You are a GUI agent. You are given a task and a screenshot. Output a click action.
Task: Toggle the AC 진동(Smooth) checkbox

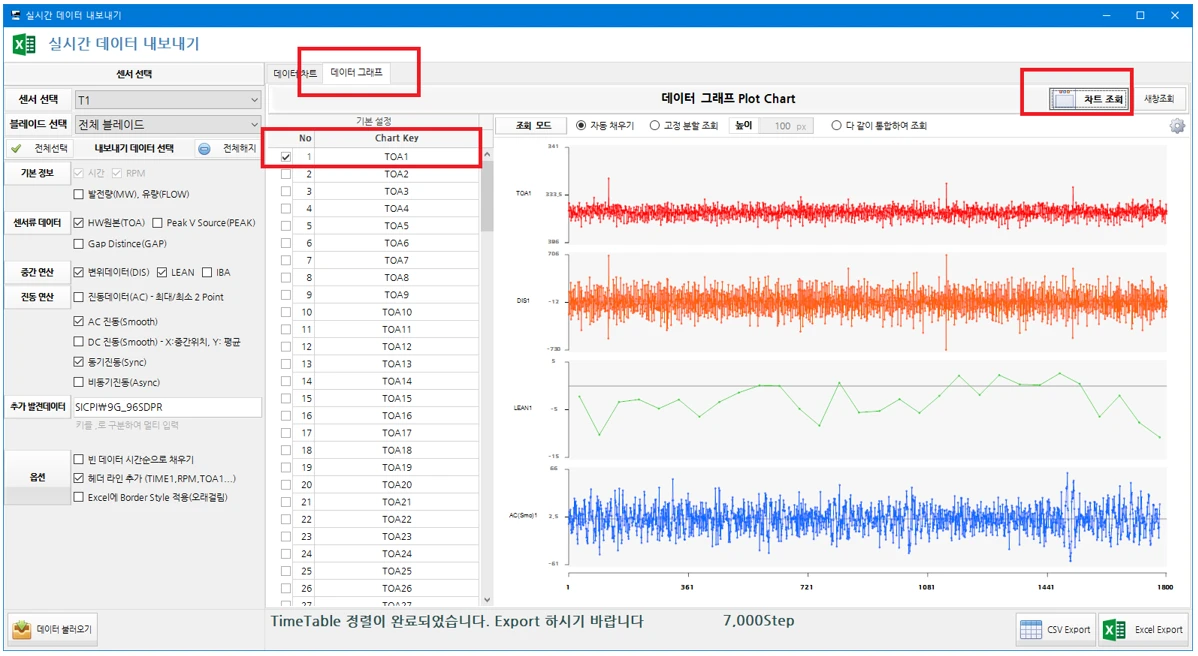79,322
